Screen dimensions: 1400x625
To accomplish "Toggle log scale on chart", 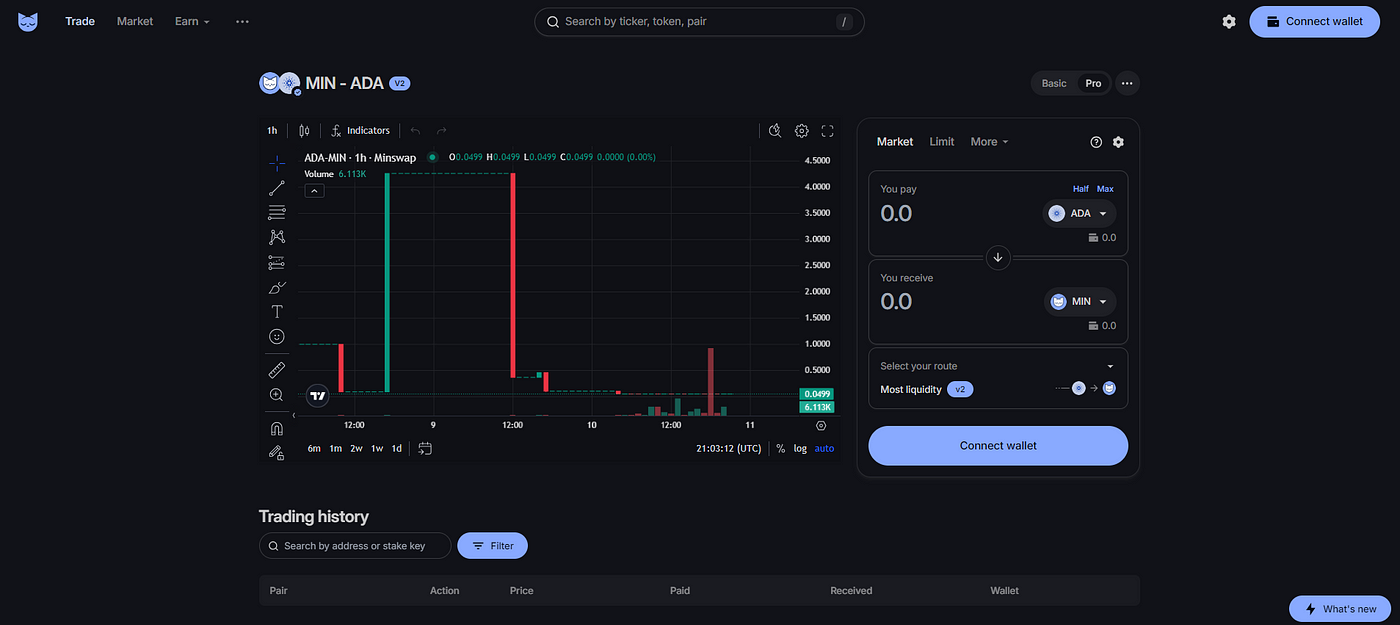I will 800,448.
